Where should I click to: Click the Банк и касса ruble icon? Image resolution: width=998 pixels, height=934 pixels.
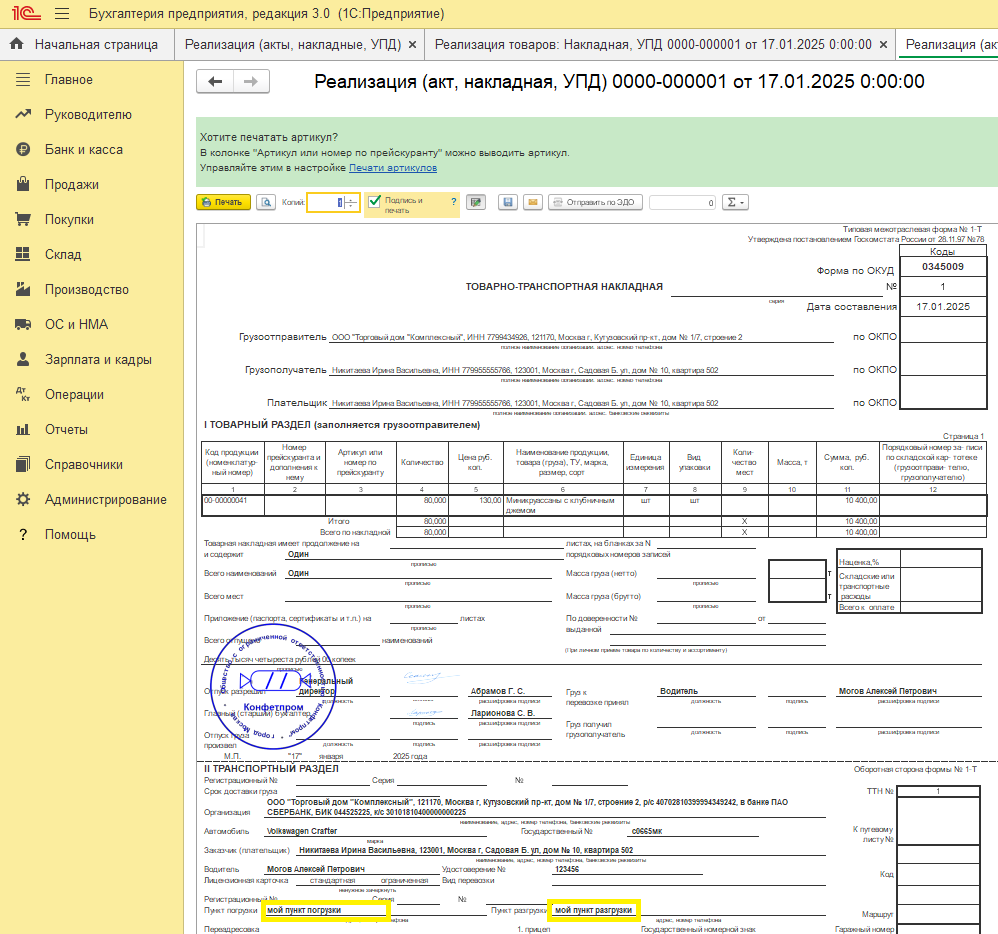click(x=23, y=150)
